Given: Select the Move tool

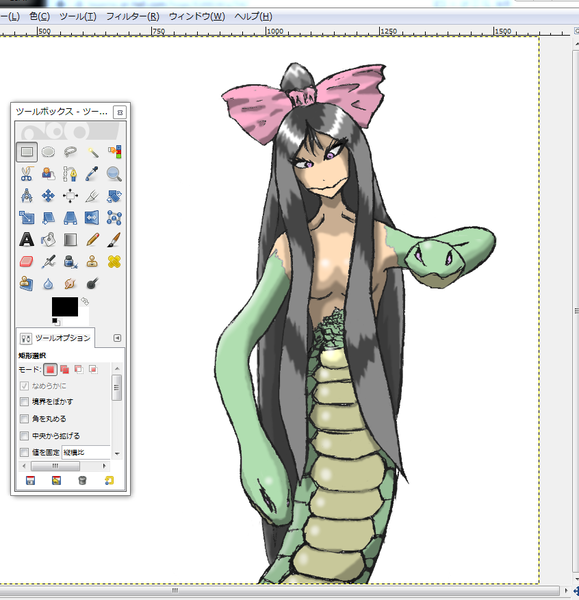Looking at the screenshot, I should click(x=48, y=196).
